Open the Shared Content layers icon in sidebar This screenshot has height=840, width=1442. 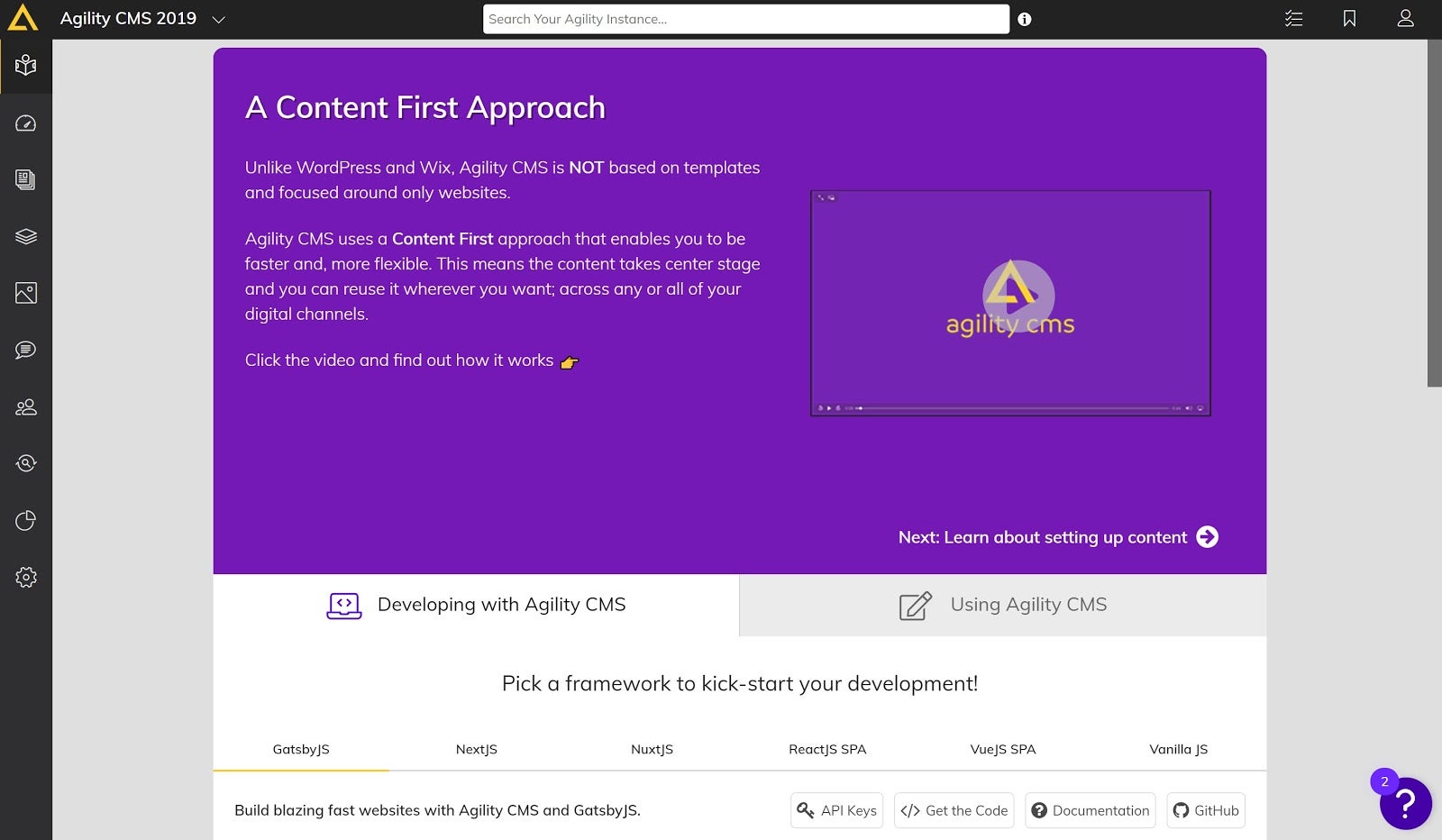[26, 236]
